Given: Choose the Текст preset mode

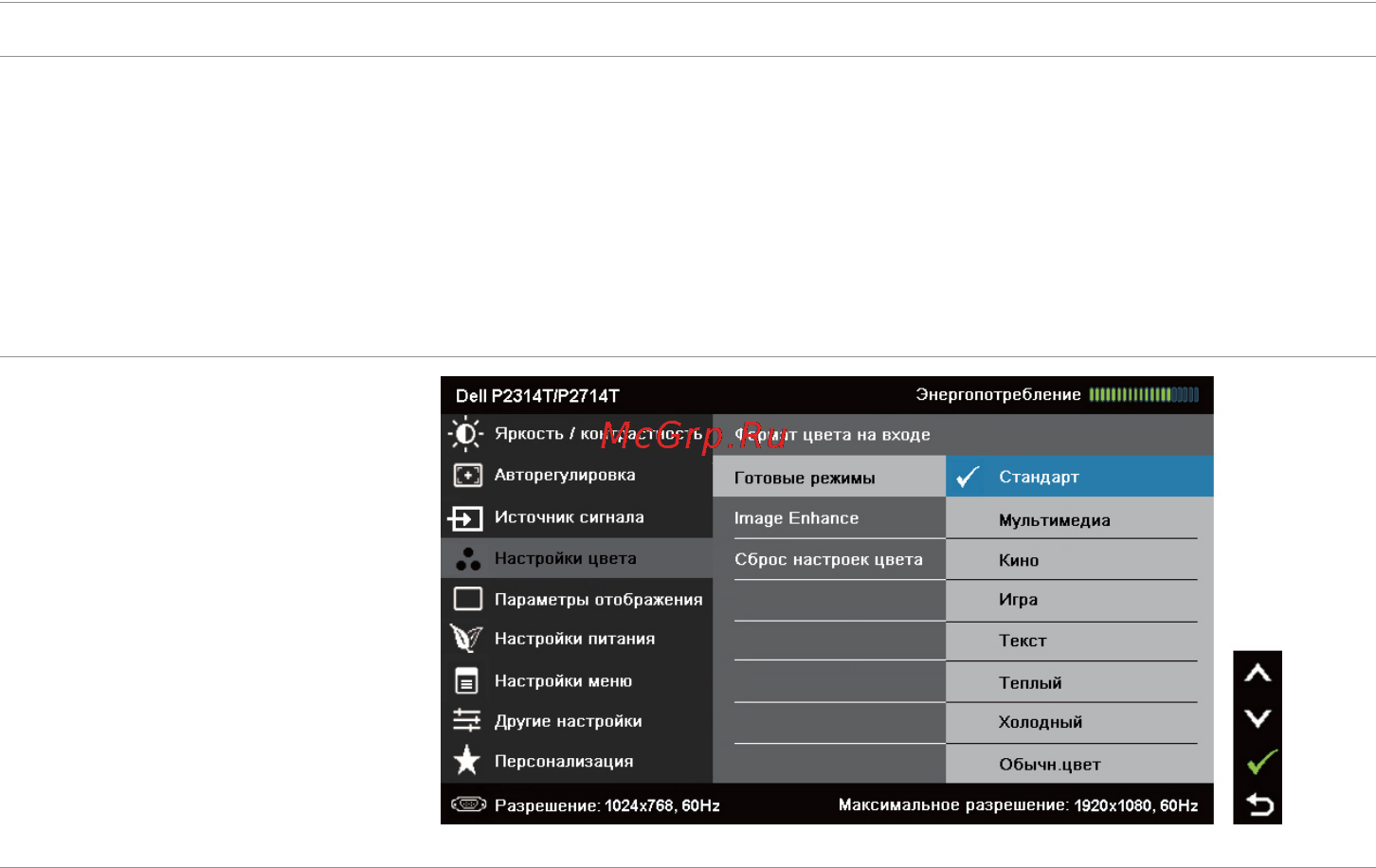Looking at the screenshot, I should tap(1079, 641).
